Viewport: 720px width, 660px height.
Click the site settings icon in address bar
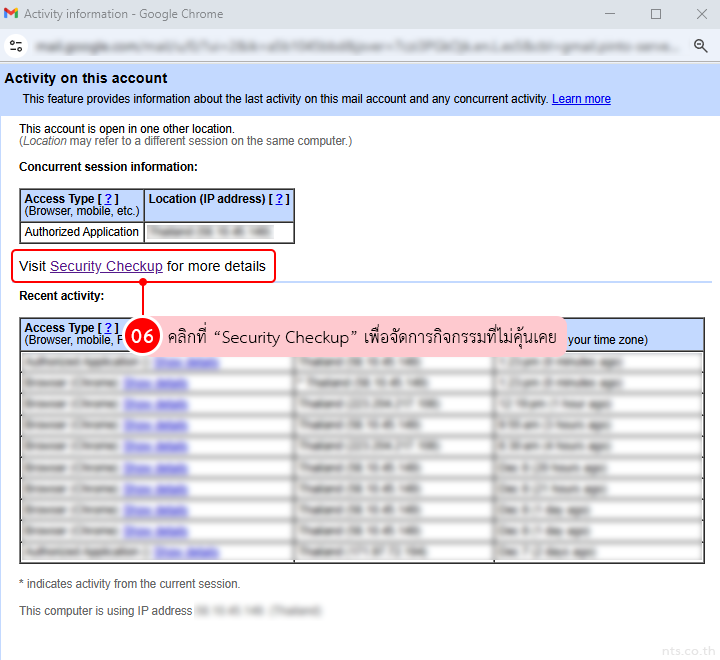click(x=16, y=46)
